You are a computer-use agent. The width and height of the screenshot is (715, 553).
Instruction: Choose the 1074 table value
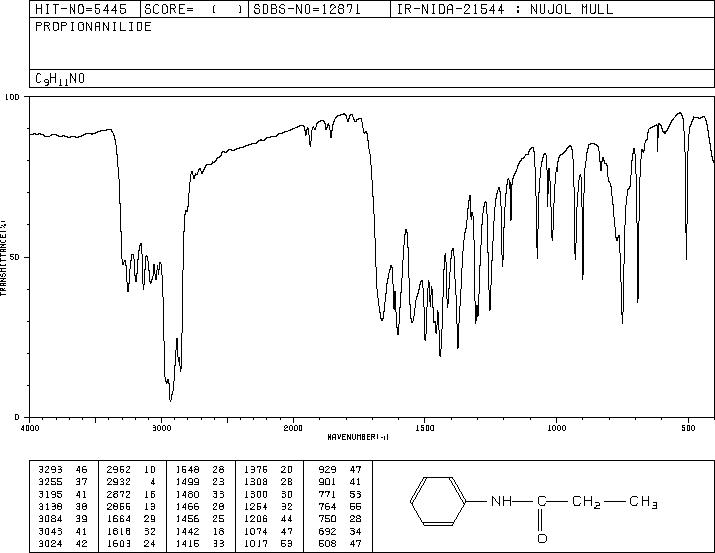tap(256, 532)
